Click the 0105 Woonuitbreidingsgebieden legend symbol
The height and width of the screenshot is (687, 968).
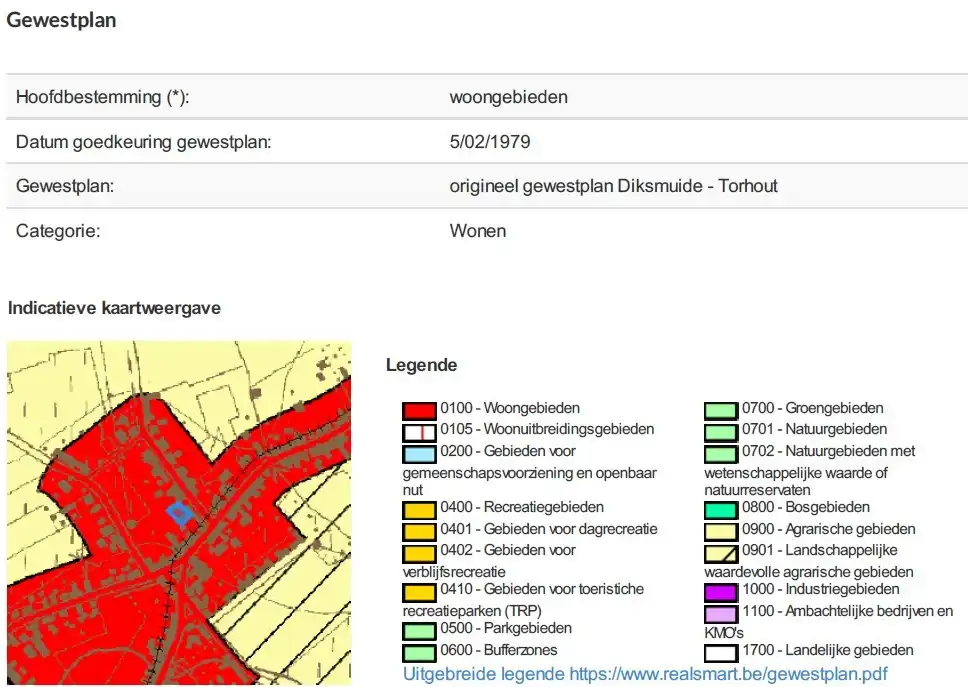[418, 429]
